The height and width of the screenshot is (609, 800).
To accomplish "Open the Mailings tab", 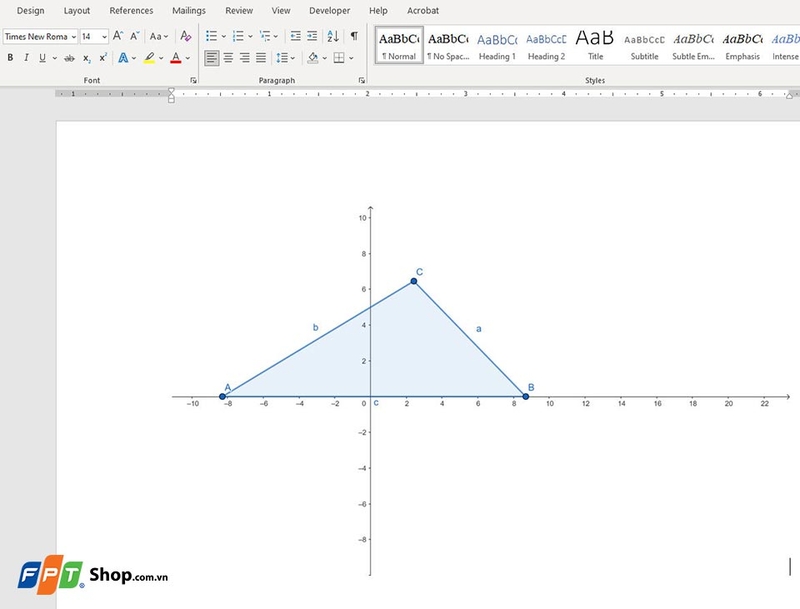I will point(189,10).
